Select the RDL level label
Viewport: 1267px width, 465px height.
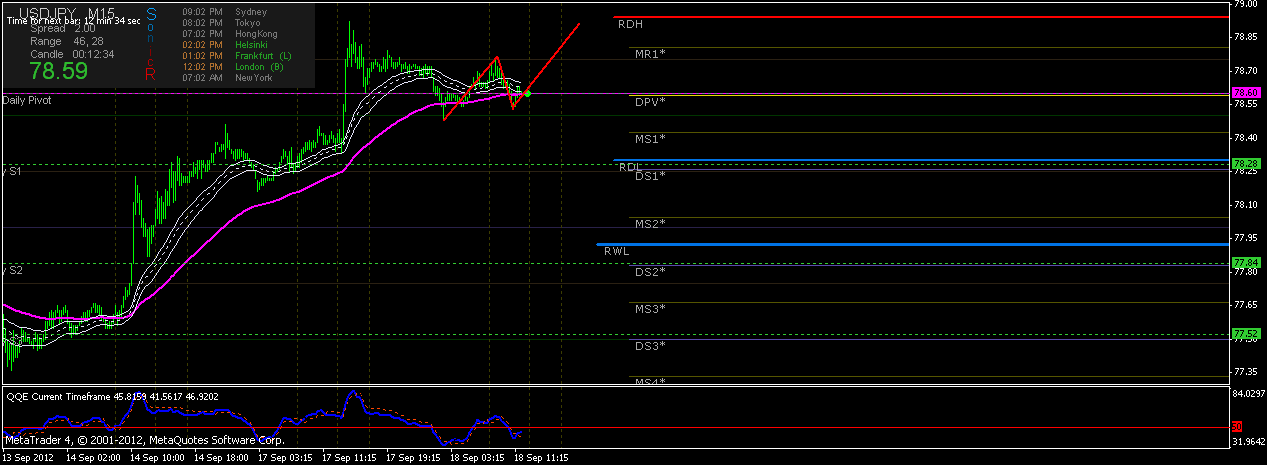click(630, 167)
